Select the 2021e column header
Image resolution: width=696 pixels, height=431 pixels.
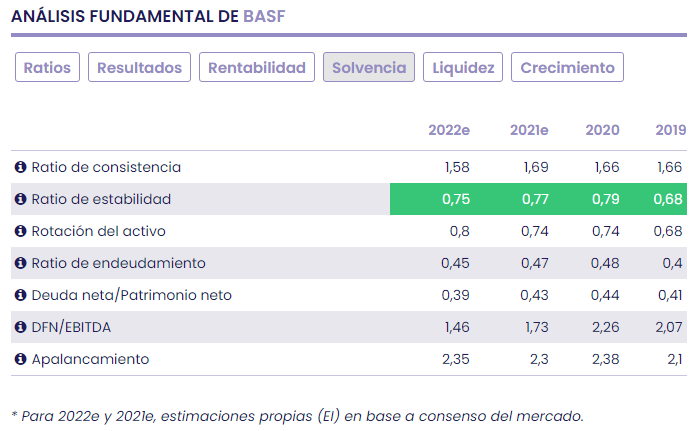529,130
